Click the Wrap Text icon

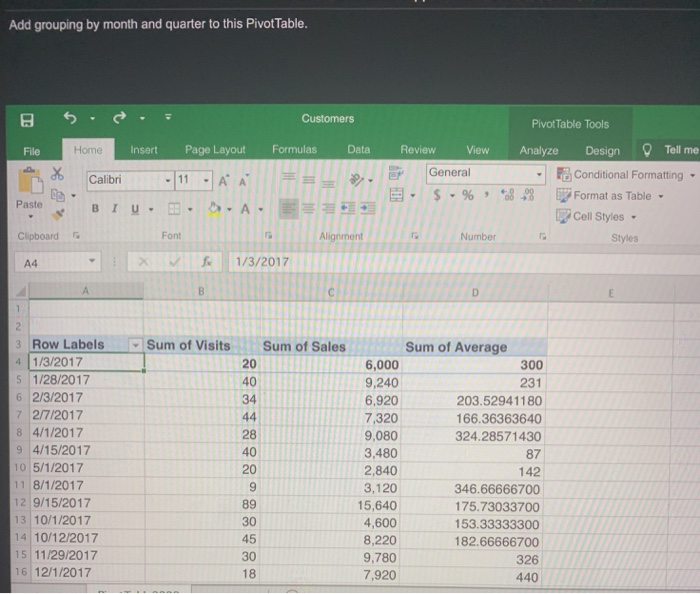point(396,172)
